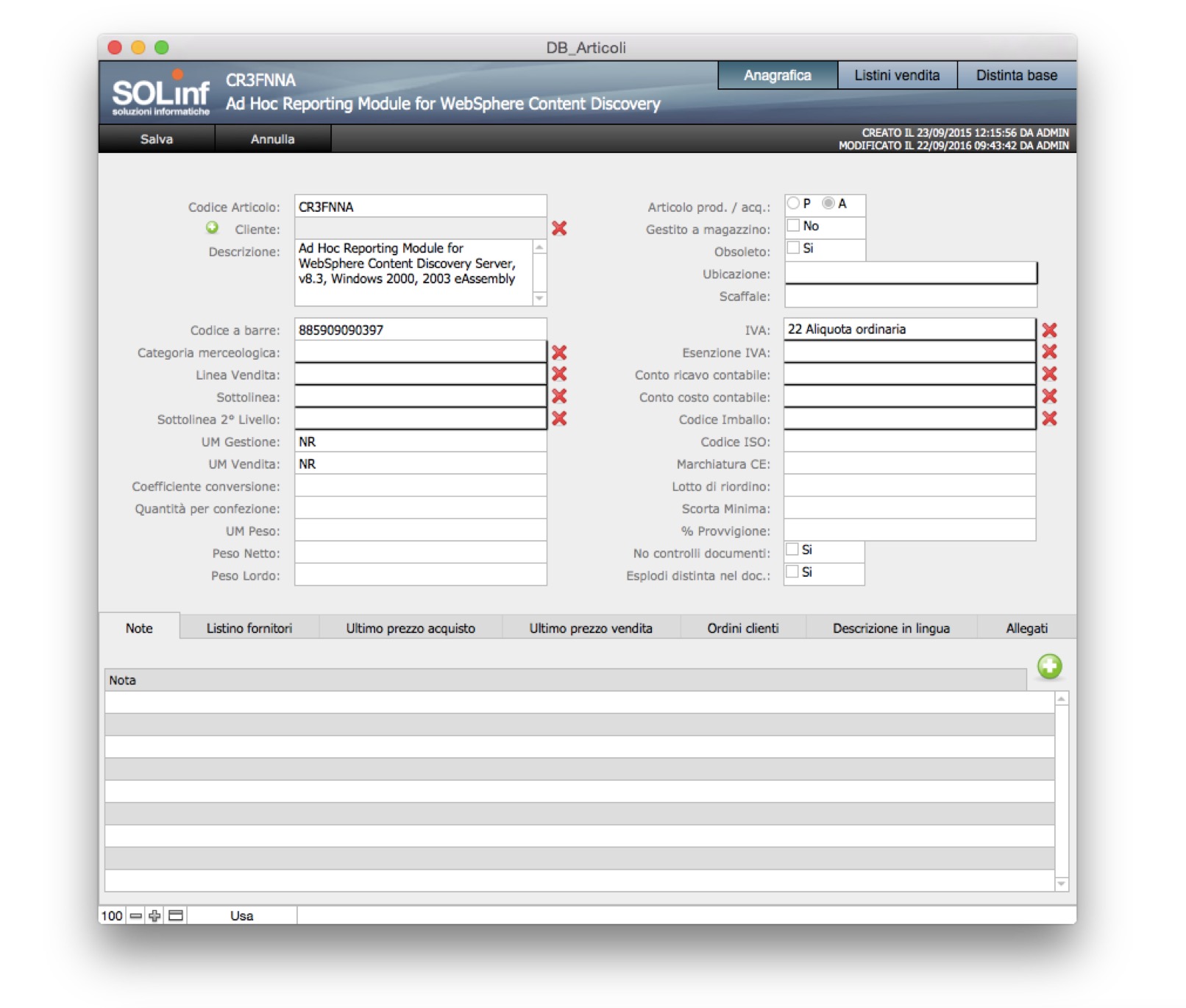Click the UM Gestione field
This screenshot has width=1186, height=1008.
point(421,441)
